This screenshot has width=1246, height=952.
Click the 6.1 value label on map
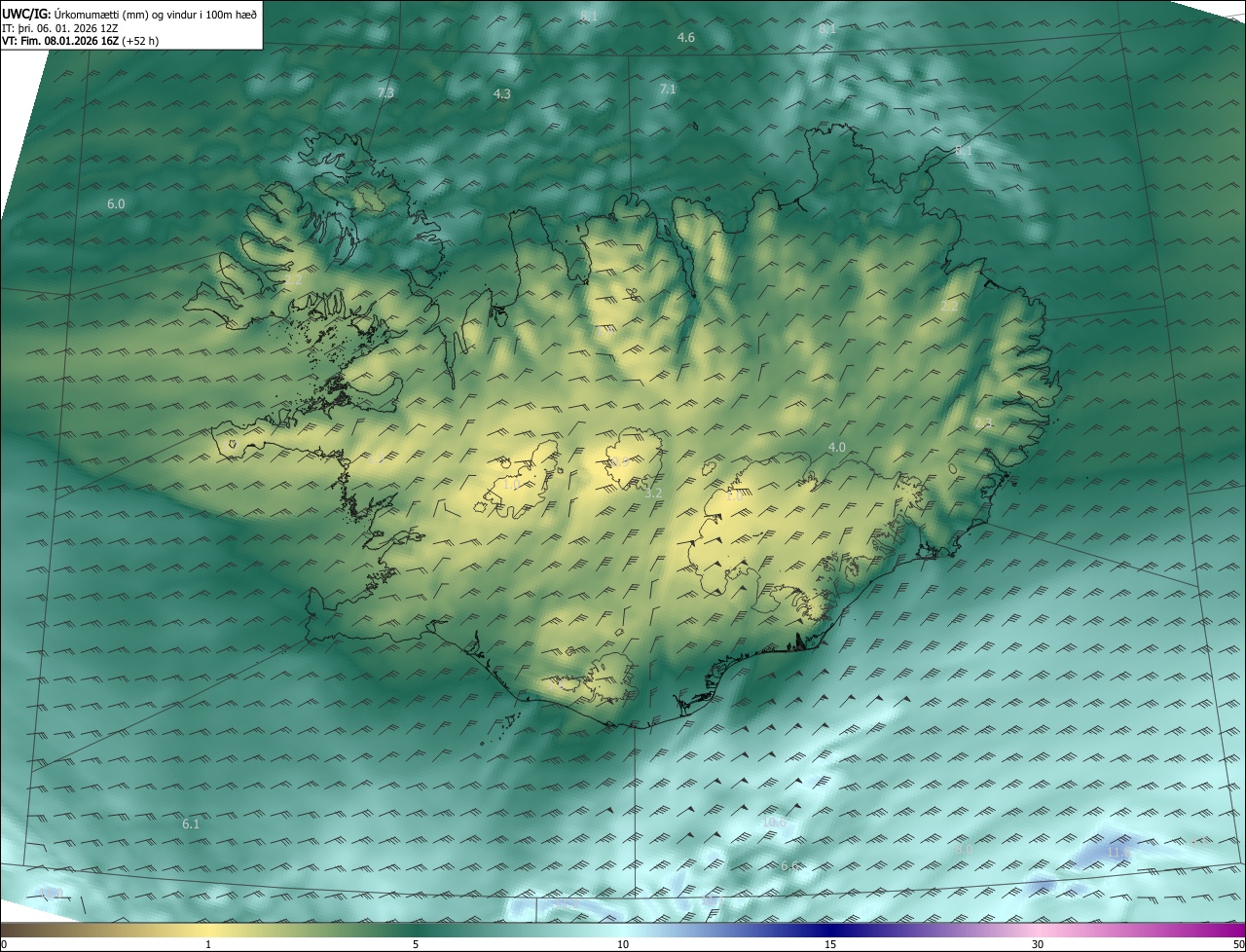[x=191, y=824]
